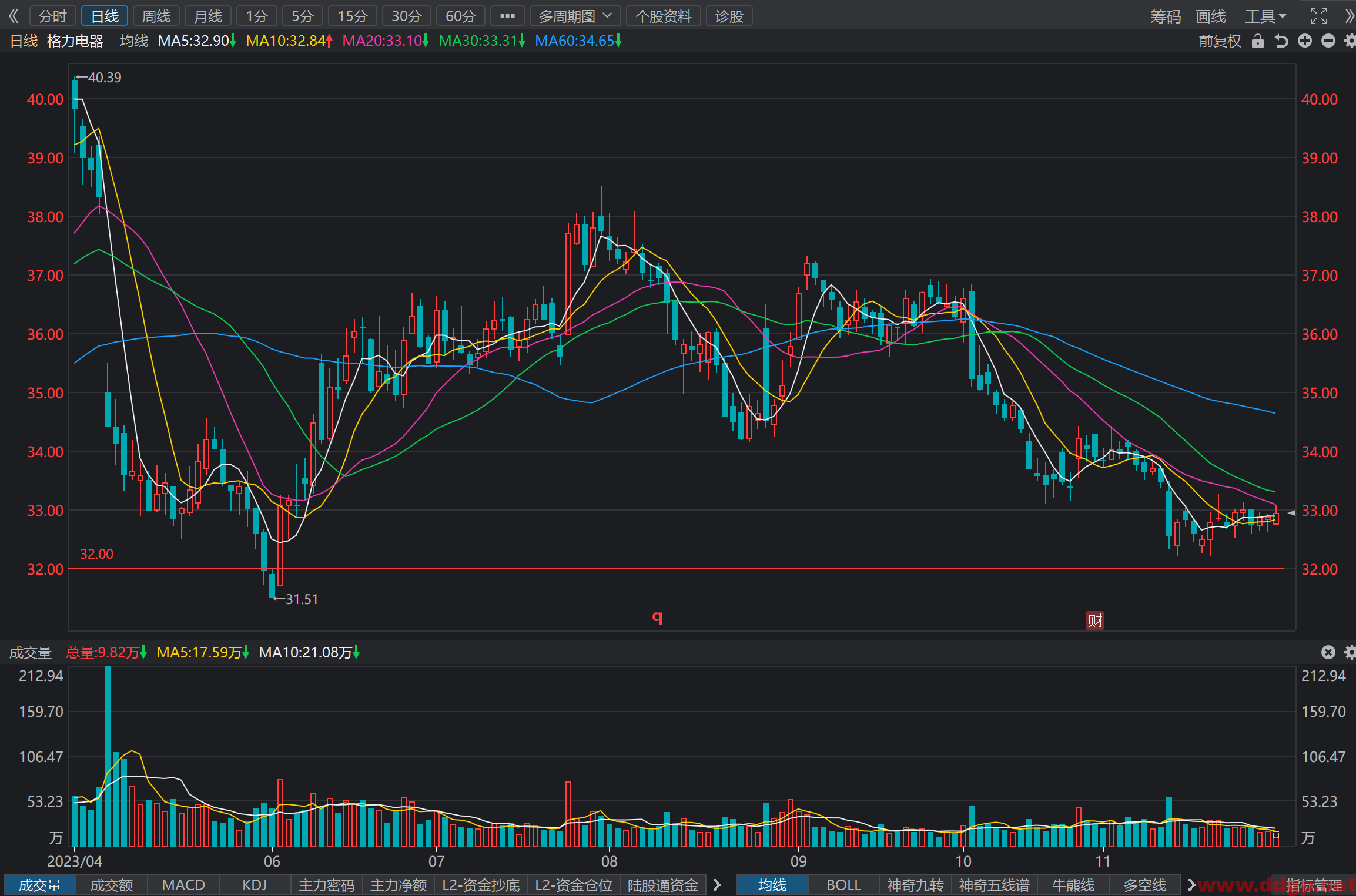Close the 成交量 volume panel
Screen dimensions: 1356x896
pyautogui.click(x=1328, y=652)
